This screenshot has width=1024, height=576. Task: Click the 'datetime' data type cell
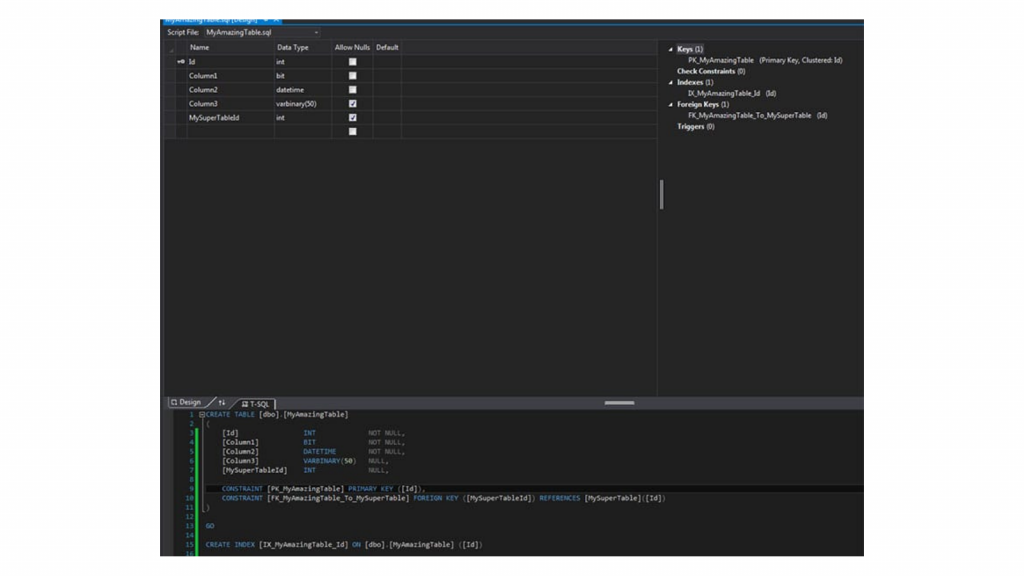pyautogui.click(x=303, y=89)
